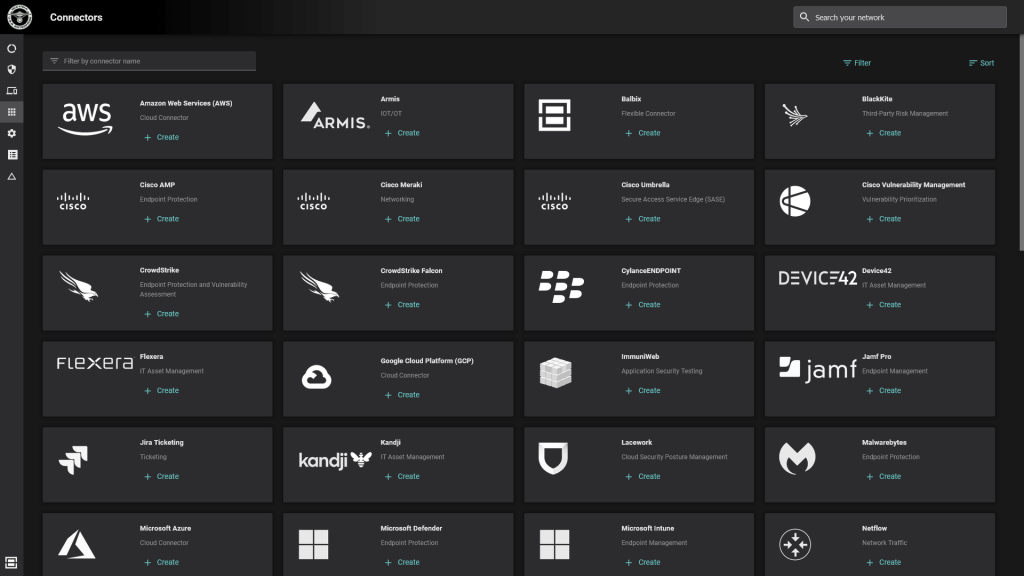Click the CylanceENDPOINT BlackBerry logo
Viewport: 1024px width, 576px height.
point(561,287)
